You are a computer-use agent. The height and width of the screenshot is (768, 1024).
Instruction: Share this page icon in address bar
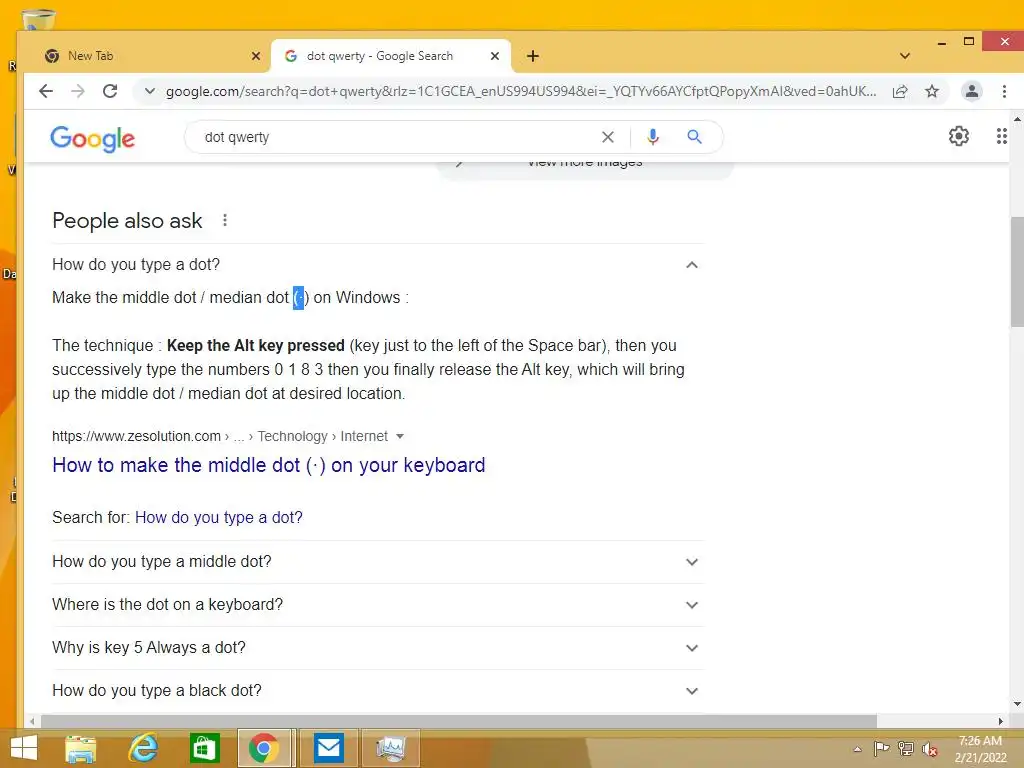(900, 91)
